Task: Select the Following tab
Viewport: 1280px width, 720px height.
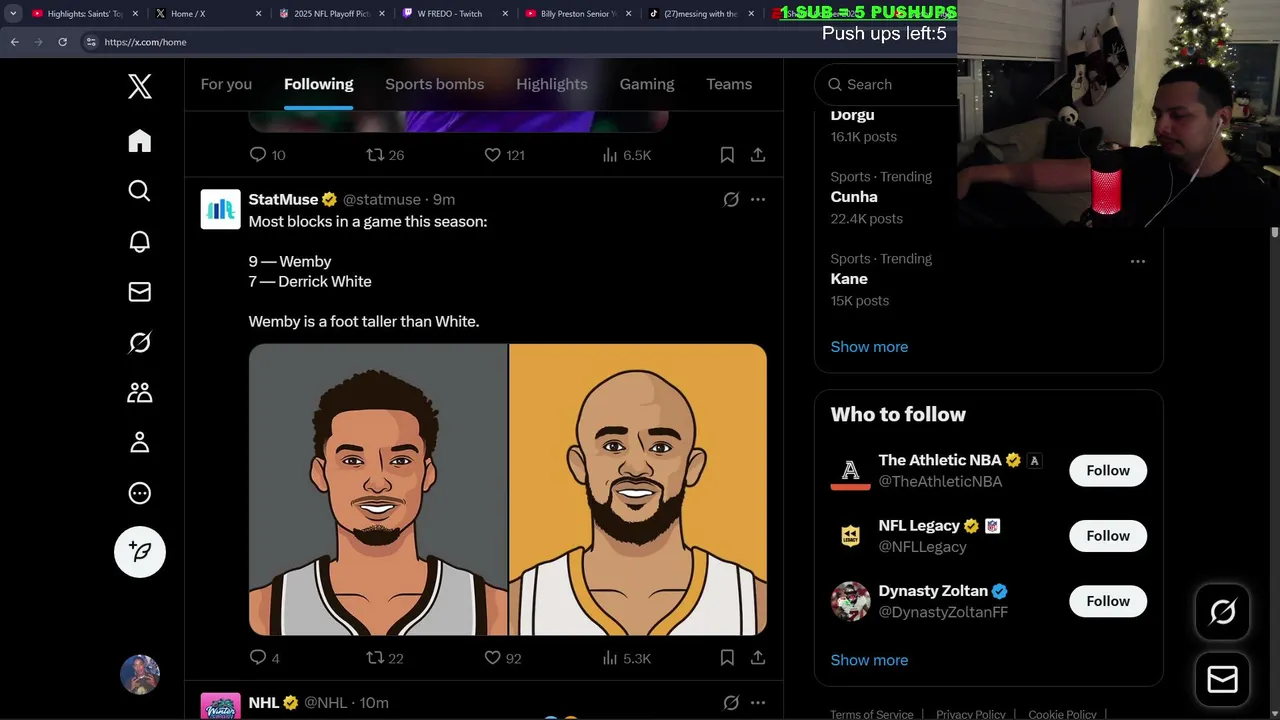Action: click(x=318, y=84)
